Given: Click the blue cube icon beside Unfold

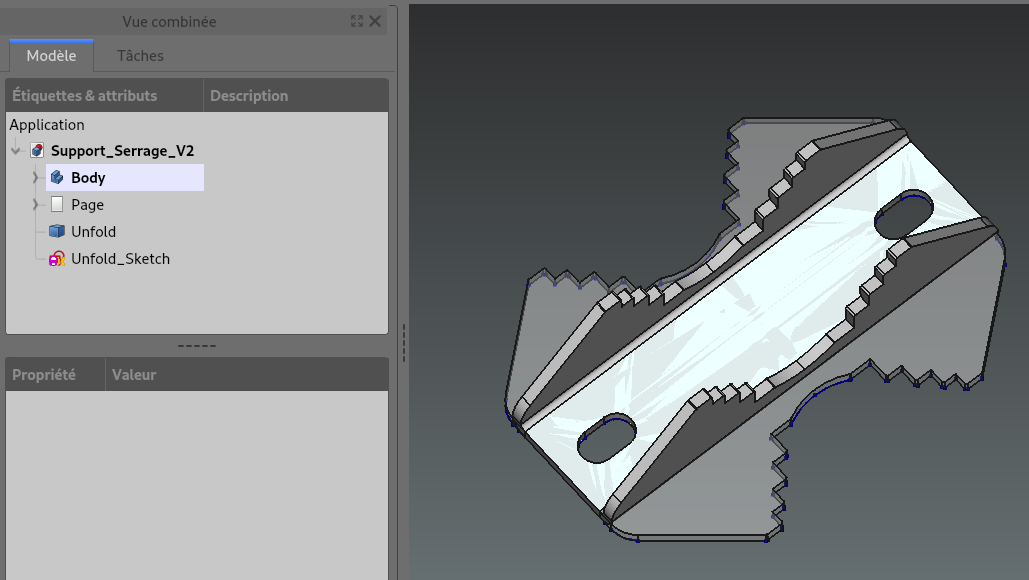Looking at the screenshot, I should (x=57, y=232).
